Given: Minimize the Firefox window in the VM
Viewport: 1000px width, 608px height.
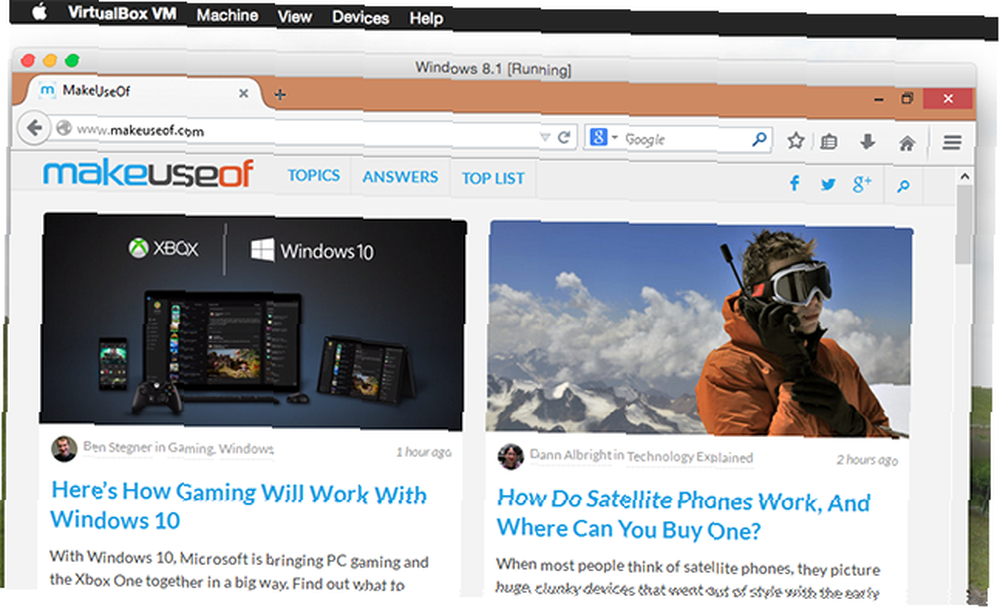Looking at the screenshot, I should (x=878, y=99).
